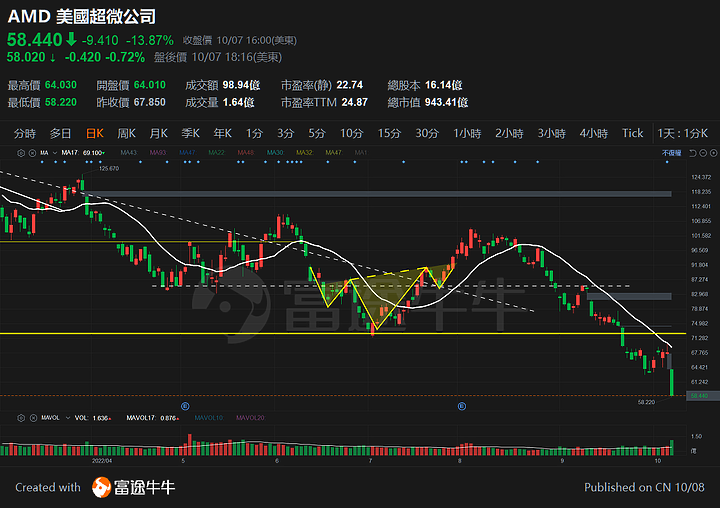Image resolution: width=720 pixels, height=508 pixels.
Task: Click the rightmost circled icon above the price axis
Action: click(x=714, y=153)
